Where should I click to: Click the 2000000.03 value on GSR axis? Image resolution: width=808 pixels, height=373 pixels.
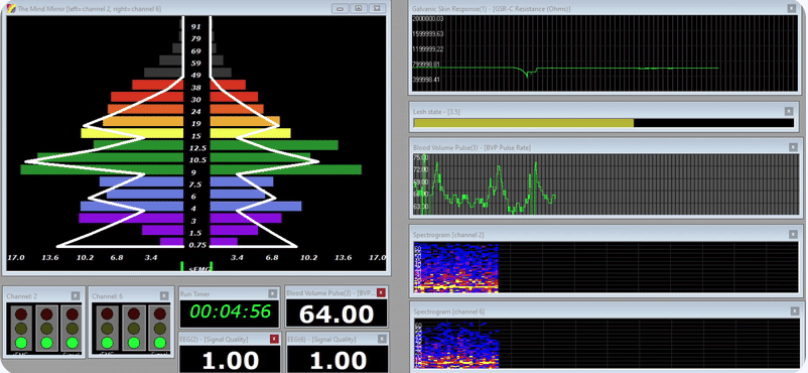pyautogui.click(x=428, y=19)
